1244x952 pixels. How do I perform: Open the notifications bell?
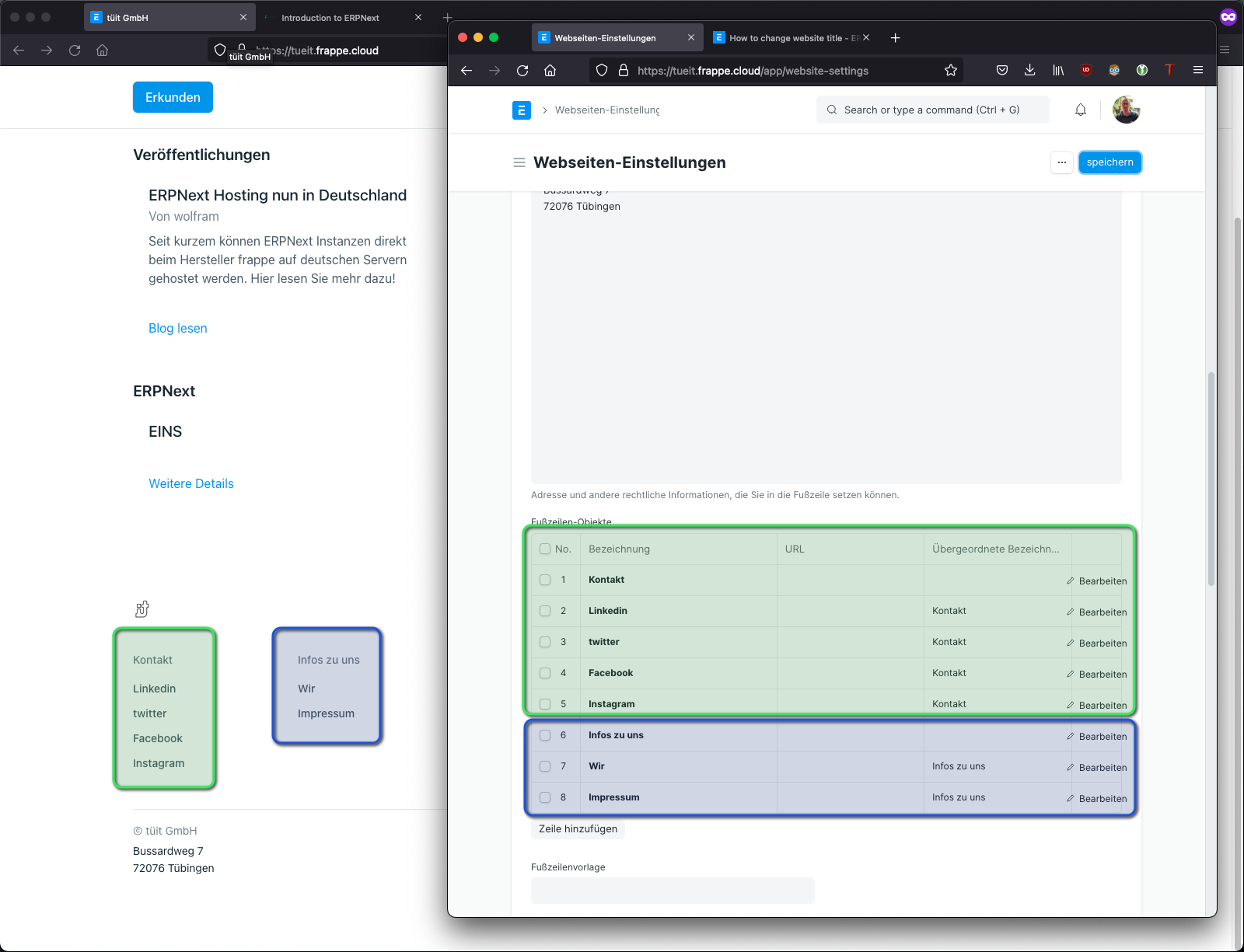(1081, 110)
